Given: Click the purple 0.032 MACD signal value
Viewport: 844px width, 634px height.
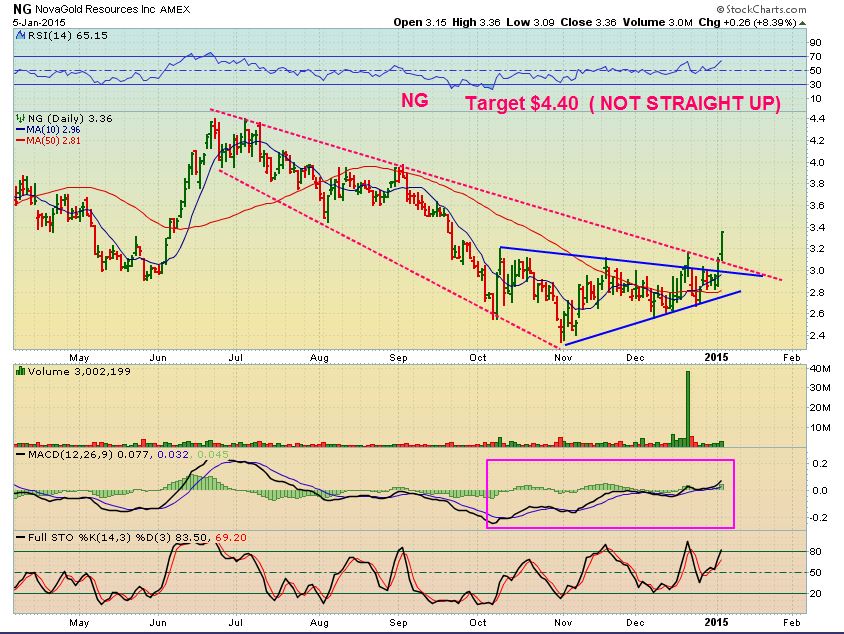Looking at the screenshot, I should click(173, 455).
